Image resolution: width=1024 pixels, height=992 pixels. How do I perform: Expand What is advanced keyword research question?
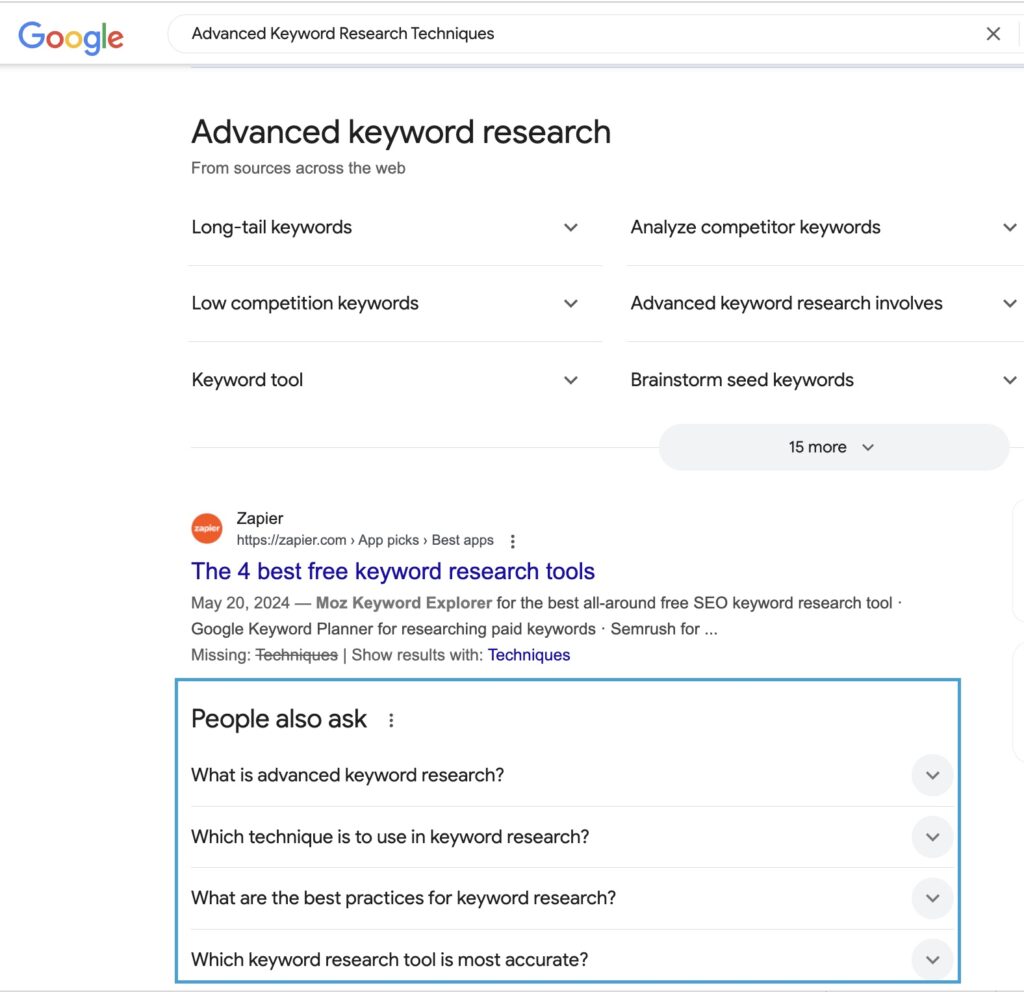(x=931, y=775)
